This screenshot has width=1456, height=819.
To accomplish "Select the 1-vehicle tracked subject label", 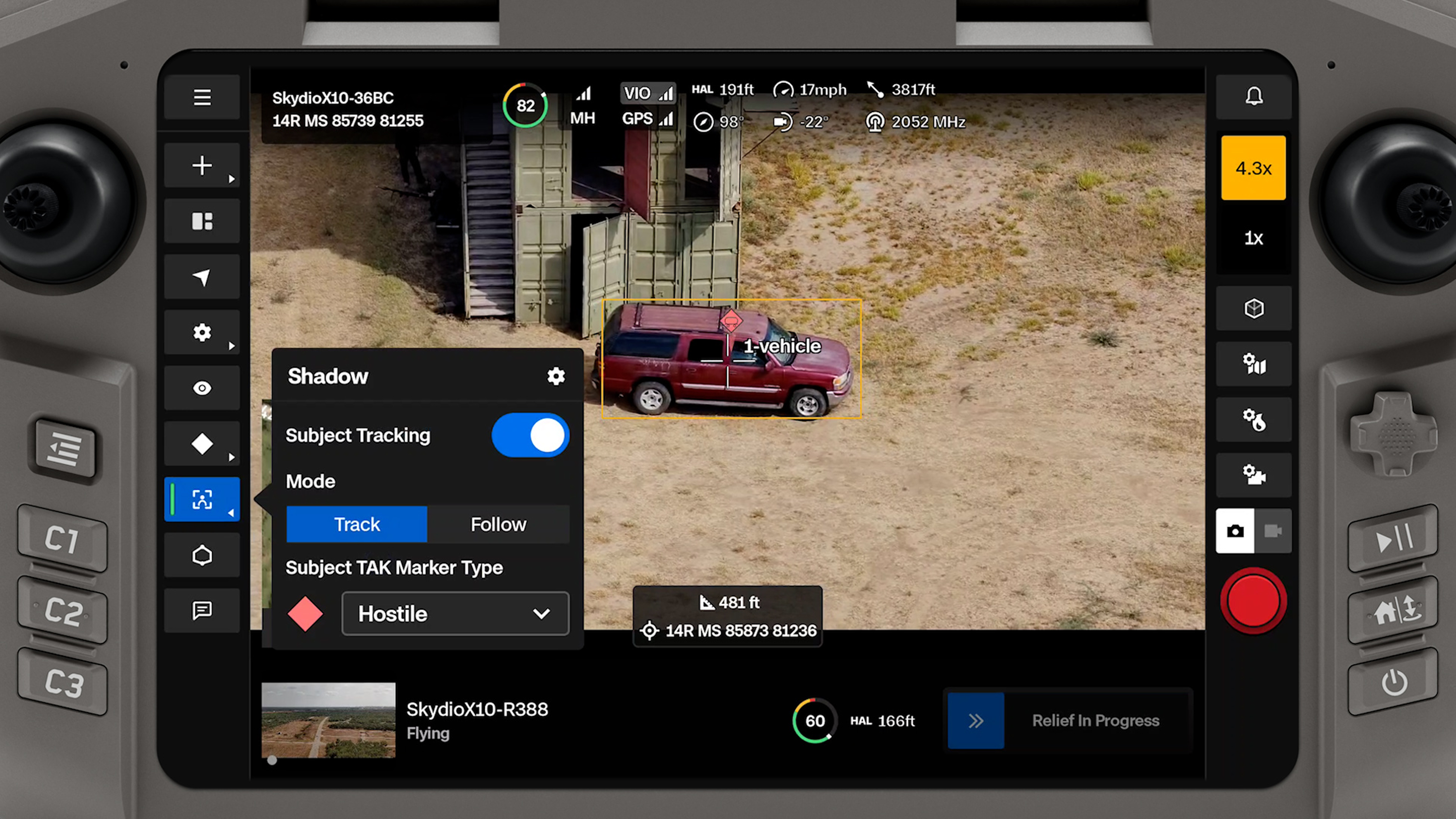I will 782,346.
